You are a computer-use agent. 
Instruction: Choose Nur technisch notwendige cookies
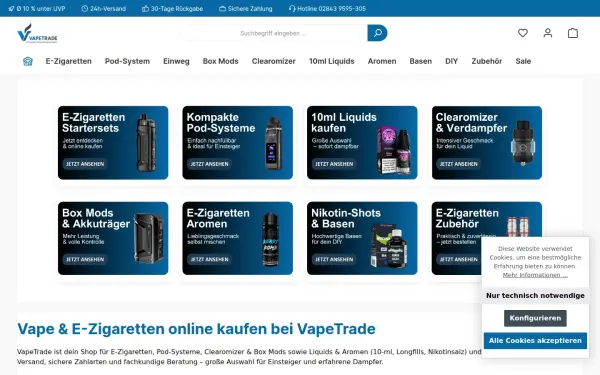535,295
